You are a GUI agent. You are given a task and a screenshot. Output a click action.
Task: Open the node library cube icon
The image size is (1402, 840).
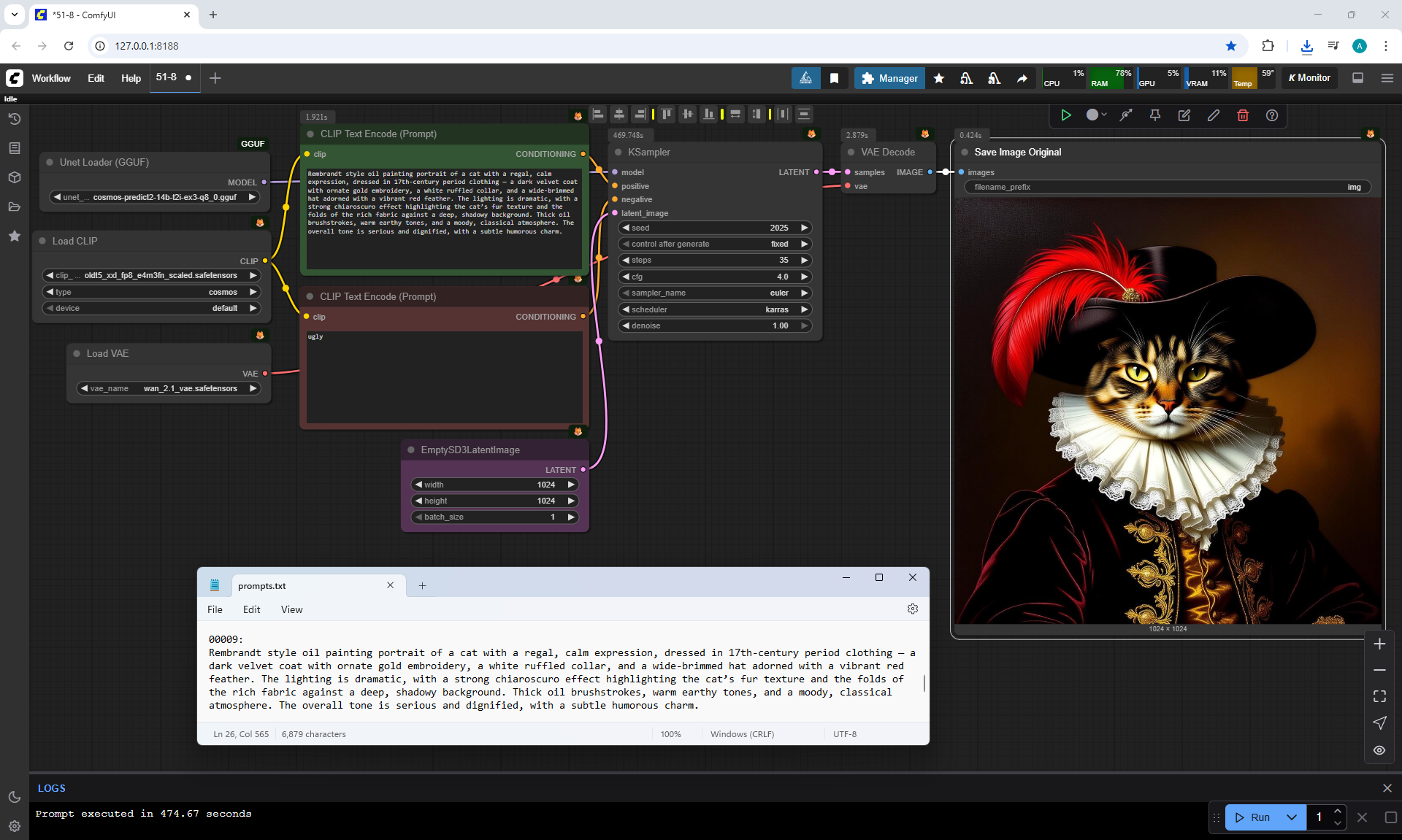pos(15,177)
